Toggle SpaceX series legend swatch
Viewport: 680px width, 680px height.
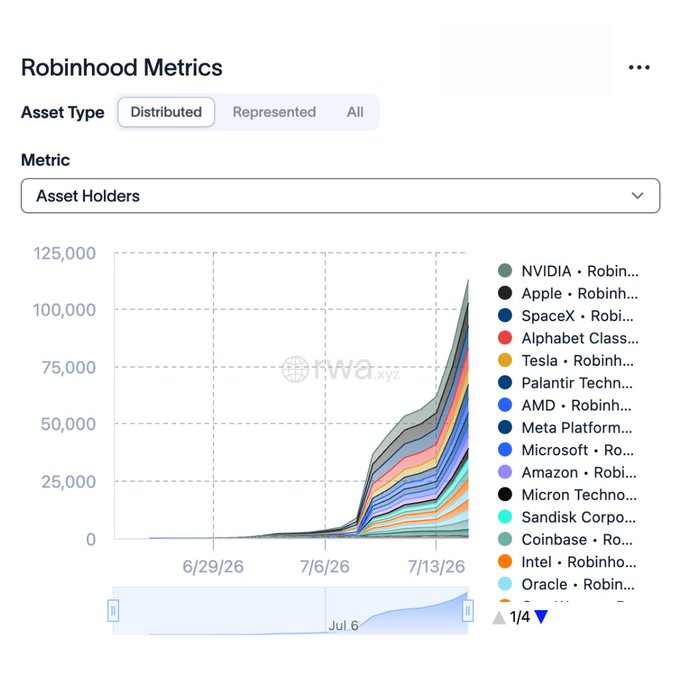[505, 315]
